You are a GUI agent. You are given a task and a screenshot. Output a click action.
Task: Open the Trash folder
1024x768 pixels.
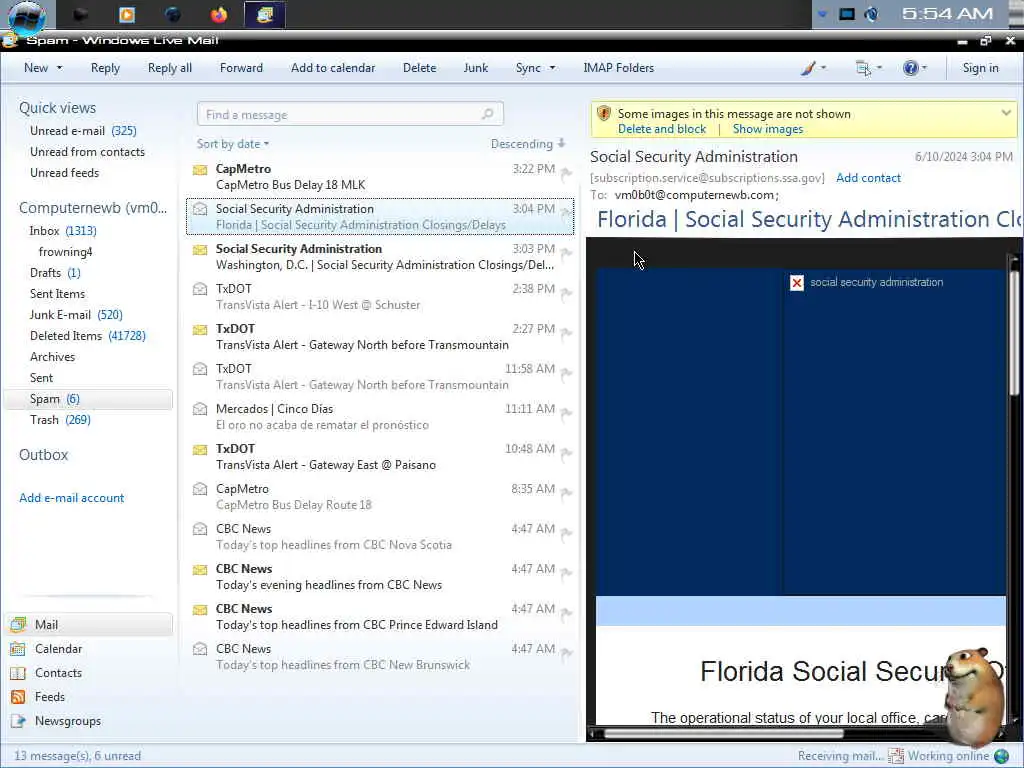(60, 420)
